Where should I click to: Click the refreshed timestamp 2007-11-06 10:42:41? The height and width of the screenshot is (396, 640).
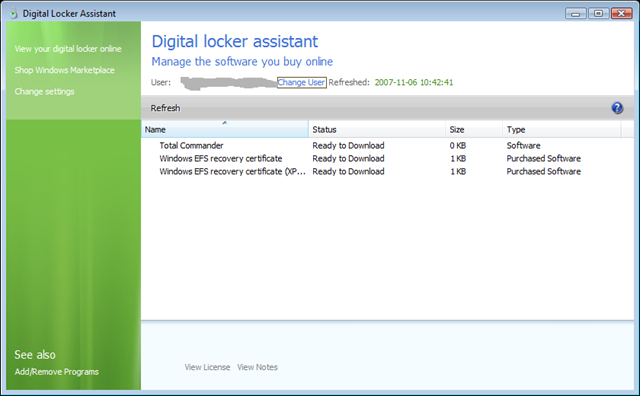(413, 82)
